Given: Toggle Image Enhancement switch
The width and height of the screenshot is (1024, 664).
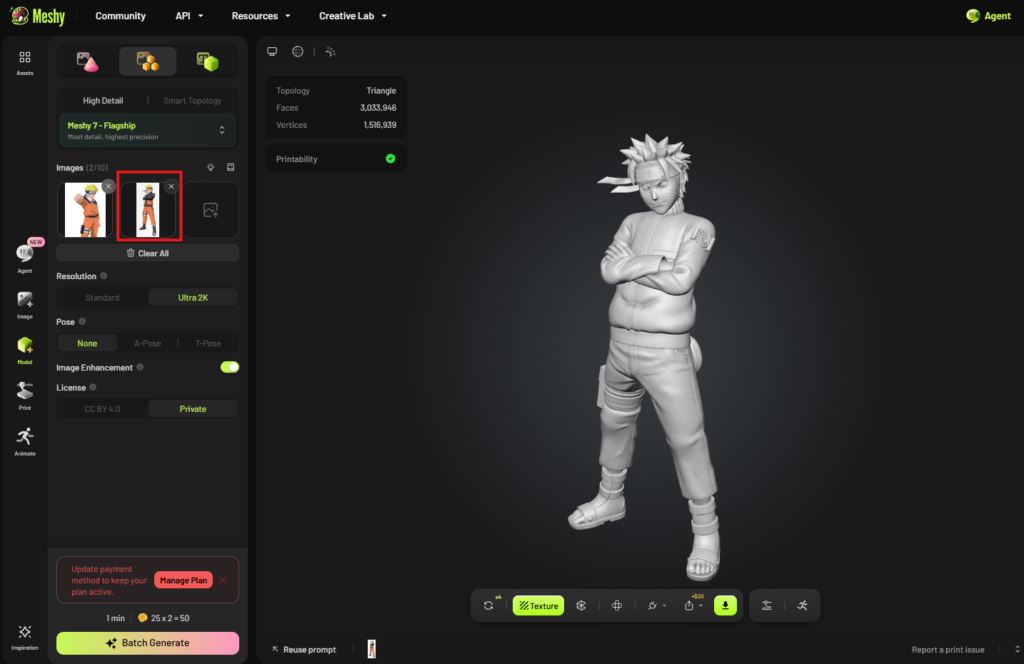Looking at the screenshot, I should click(x=229, y=367).
